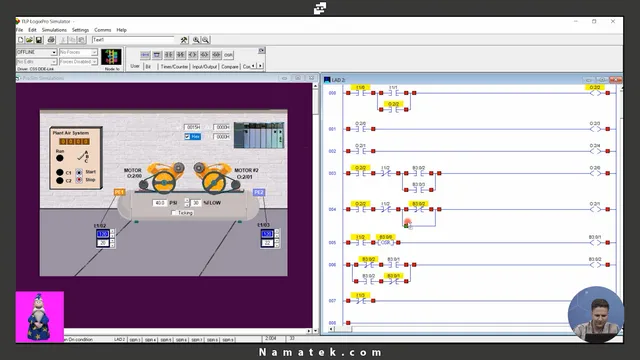
Task: Open the Simulations menu
Action: [54, 30]
